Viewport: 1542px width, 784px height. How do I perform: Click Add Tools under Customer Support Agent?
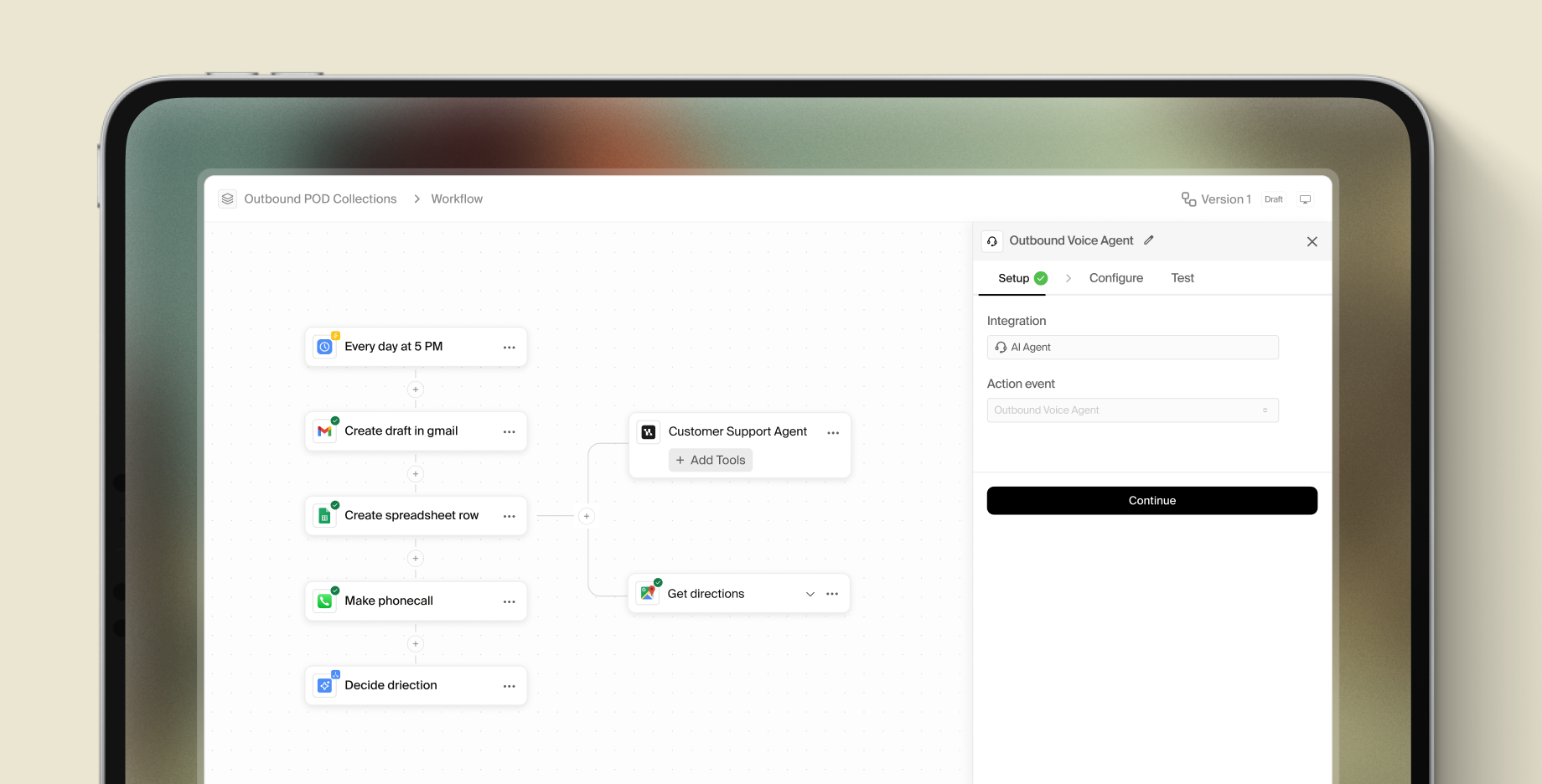pos(710,459)
